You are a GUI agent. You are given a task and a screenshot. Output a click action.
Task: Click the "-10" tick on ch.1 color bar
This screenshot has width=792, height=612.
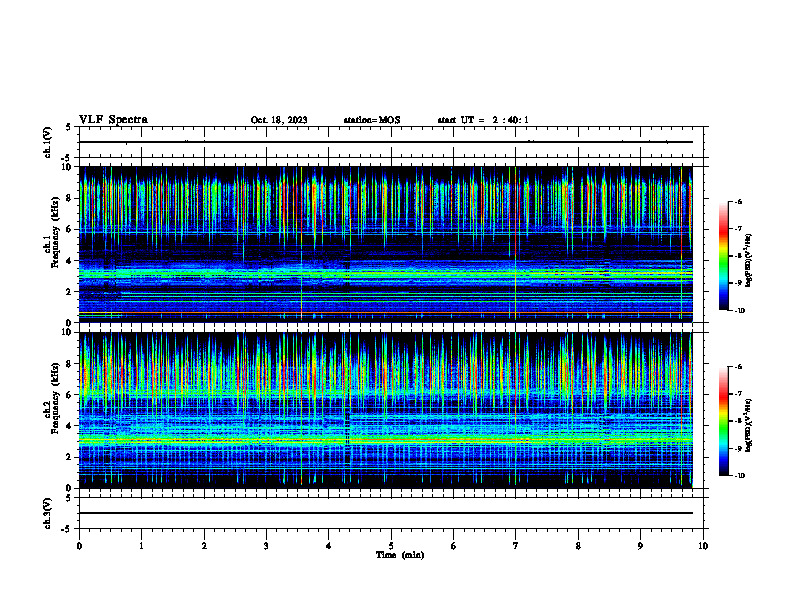(x=740, y=311)
